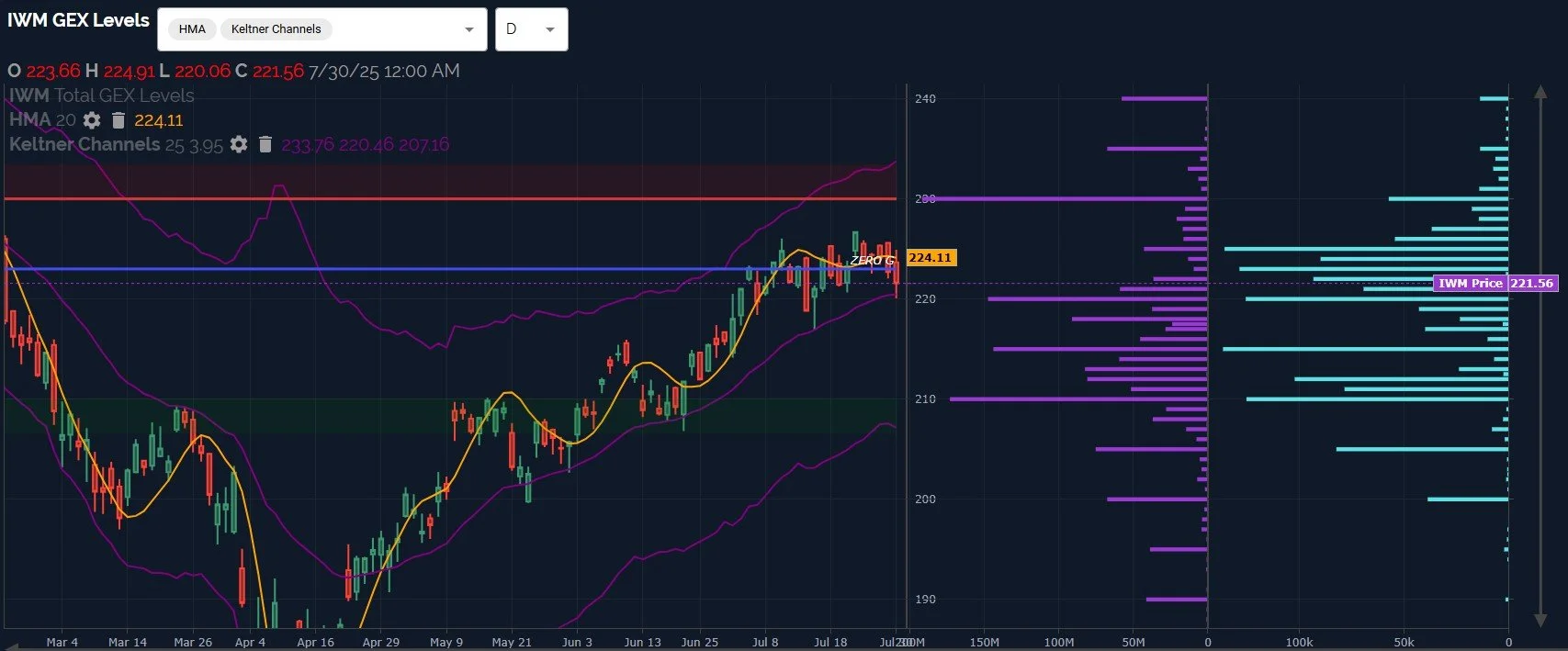Click the orange 224.11 HMA price tag
1568x651 pixels.
coord(931,258)
